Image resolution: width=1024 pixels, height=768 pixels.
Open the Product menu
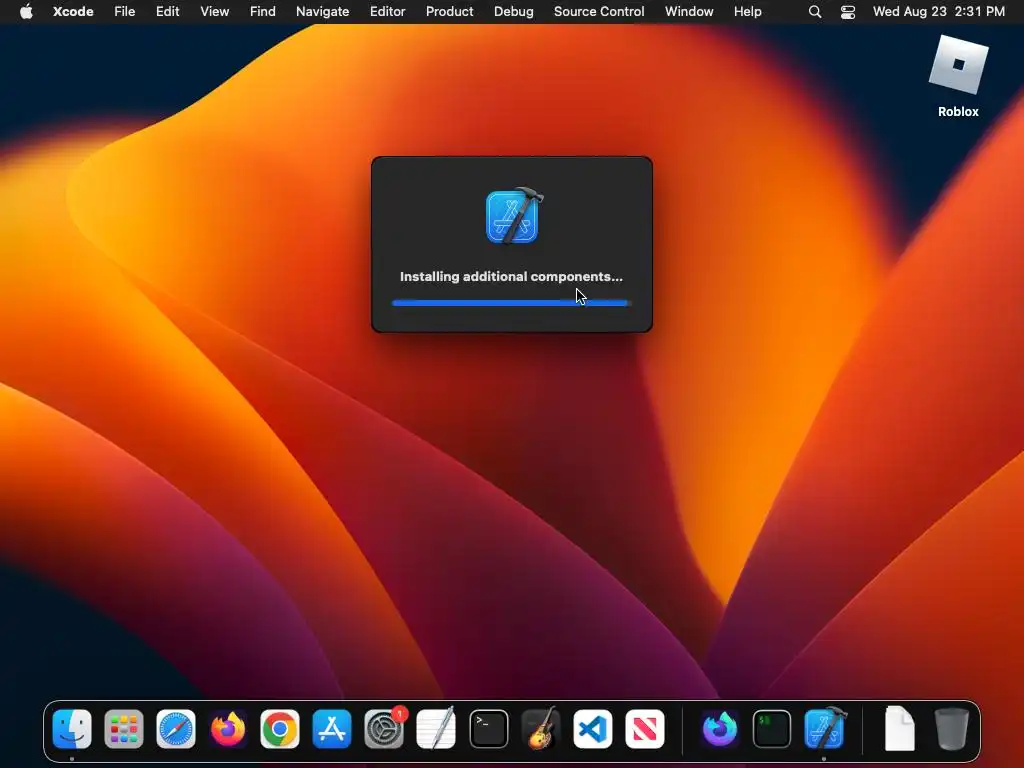click(449, 11)
